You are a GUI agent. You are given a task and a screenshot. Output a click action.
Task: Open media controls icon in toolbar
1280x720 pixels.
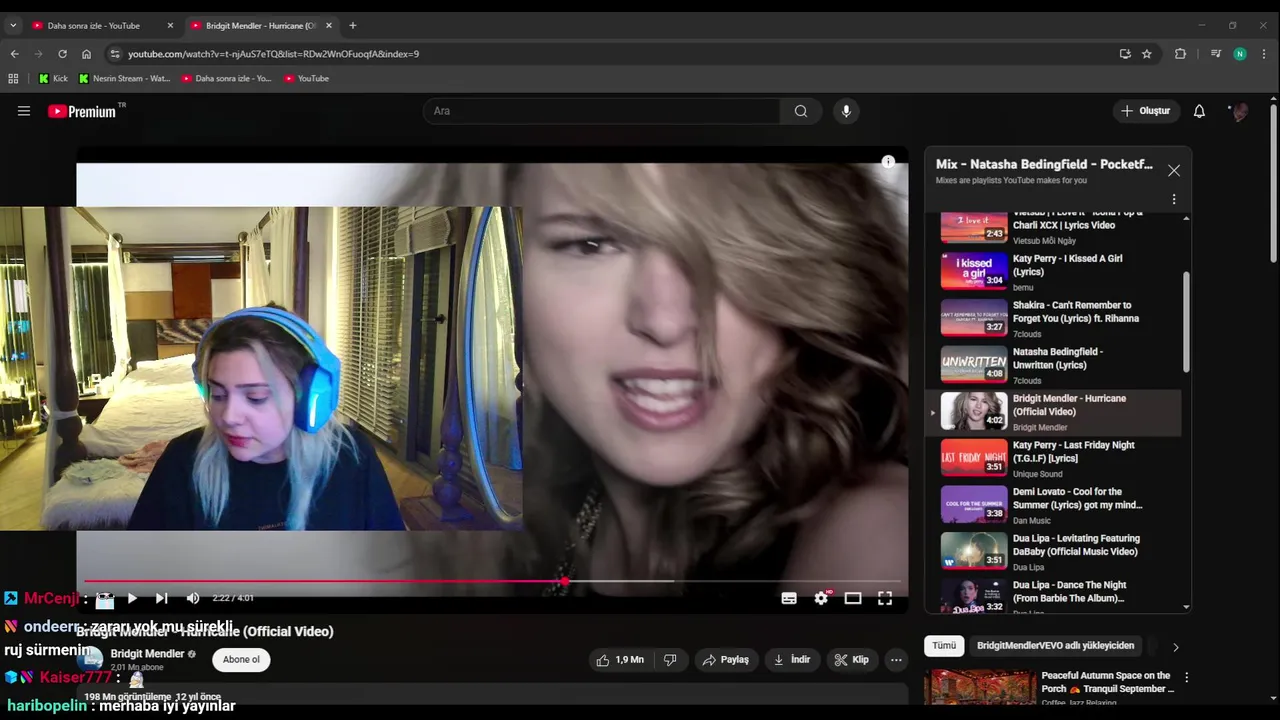[x=1216, y=54]
